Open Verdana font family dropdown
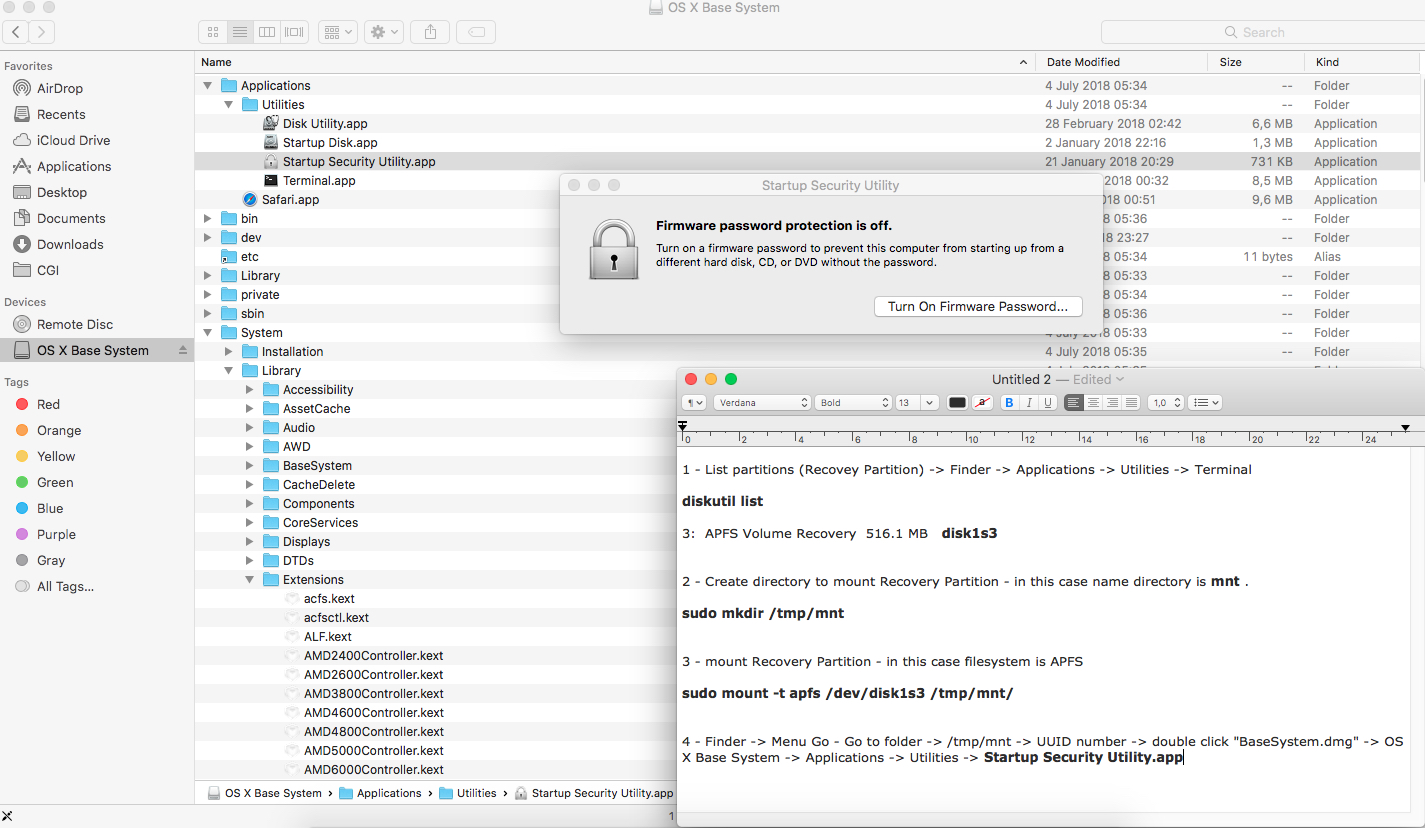This screenshot has width=1425, height=828. coord(762,403)
